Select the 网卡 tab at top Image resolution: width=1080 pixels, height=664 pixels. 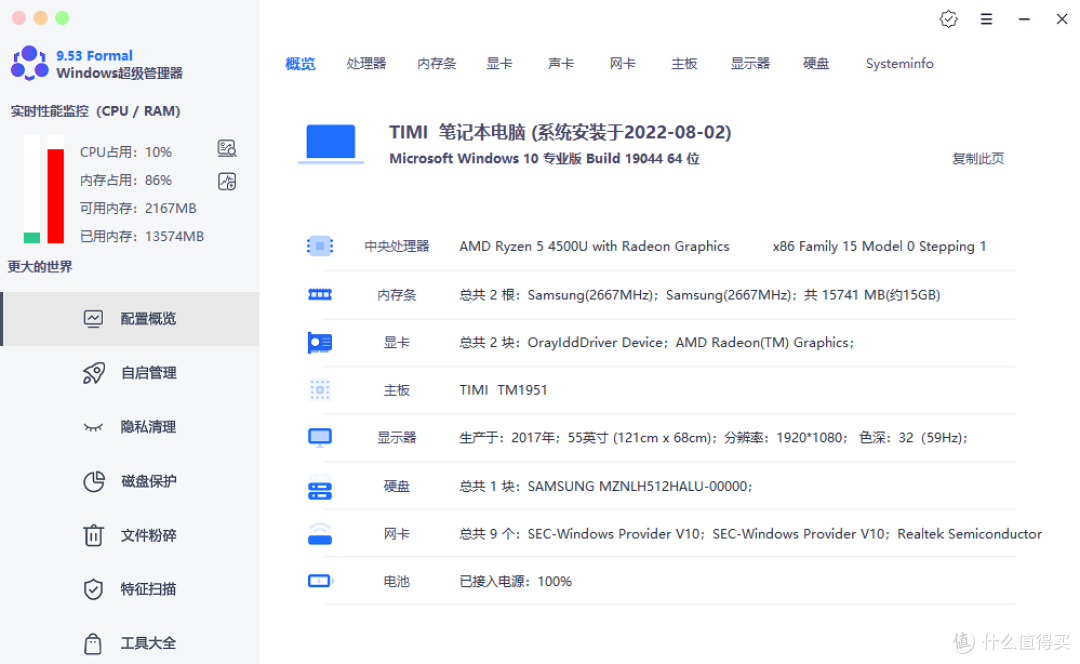(623, 63)
